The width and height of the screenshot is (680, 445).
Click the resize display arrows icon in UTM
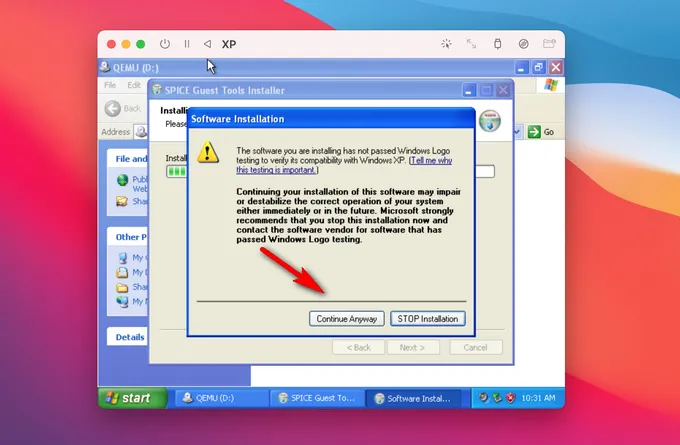coord(471,44)
